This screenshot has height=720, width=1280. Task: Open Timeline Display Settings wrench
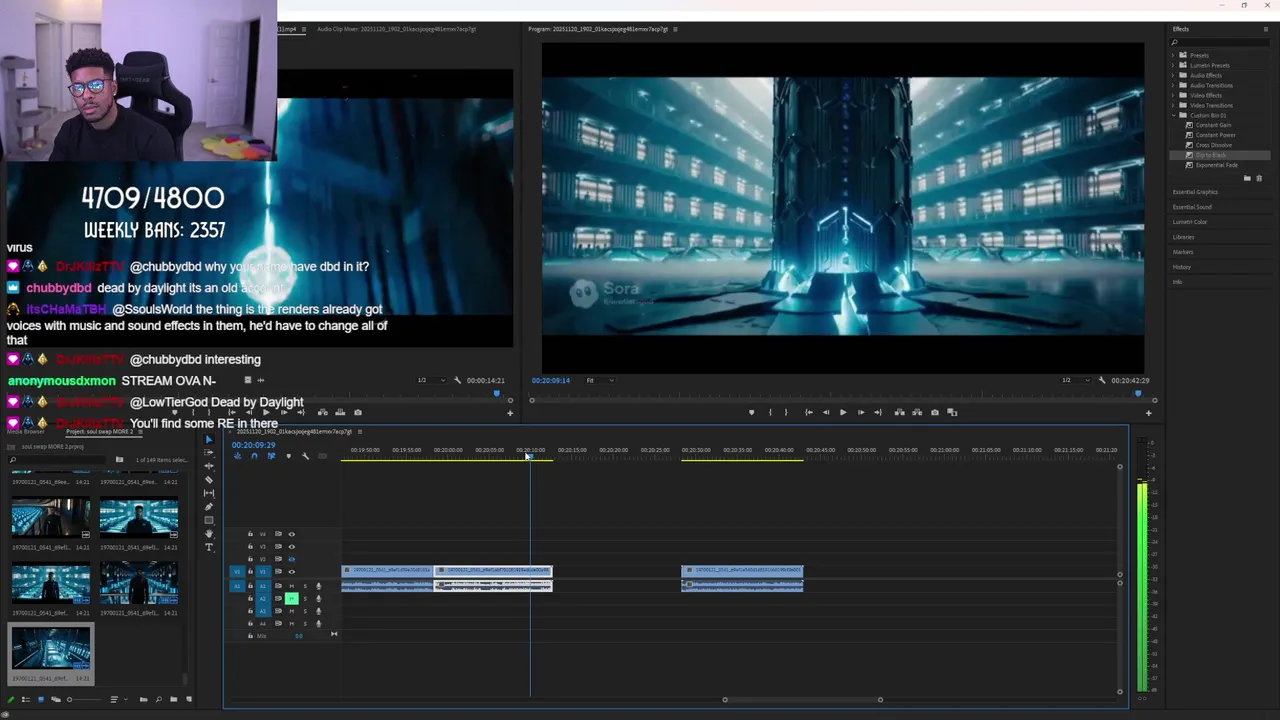(x=305, y=456)
